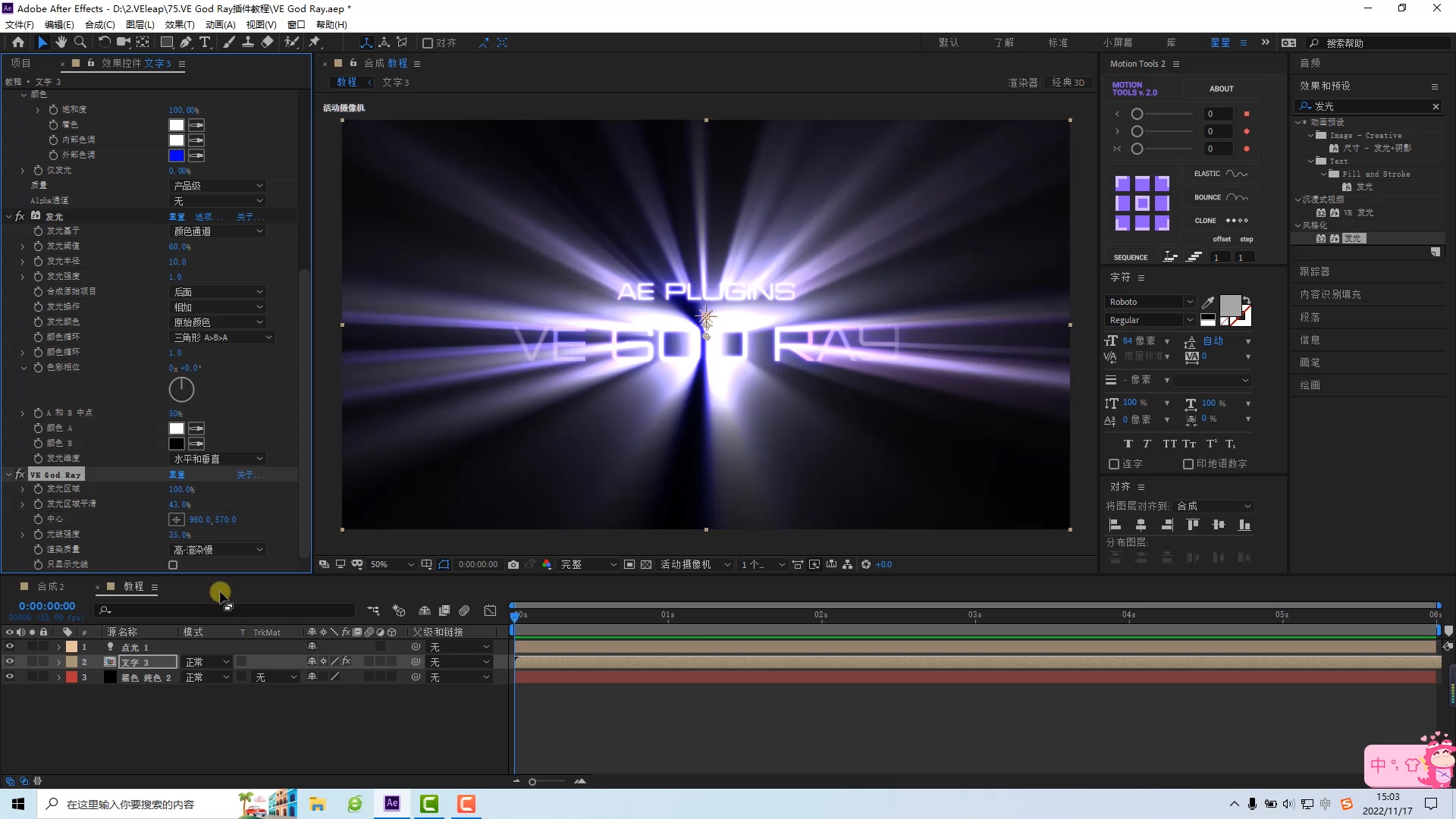1456x819 pixels.
Task: Open the 效果(T) menu
Action: point(180,24)
